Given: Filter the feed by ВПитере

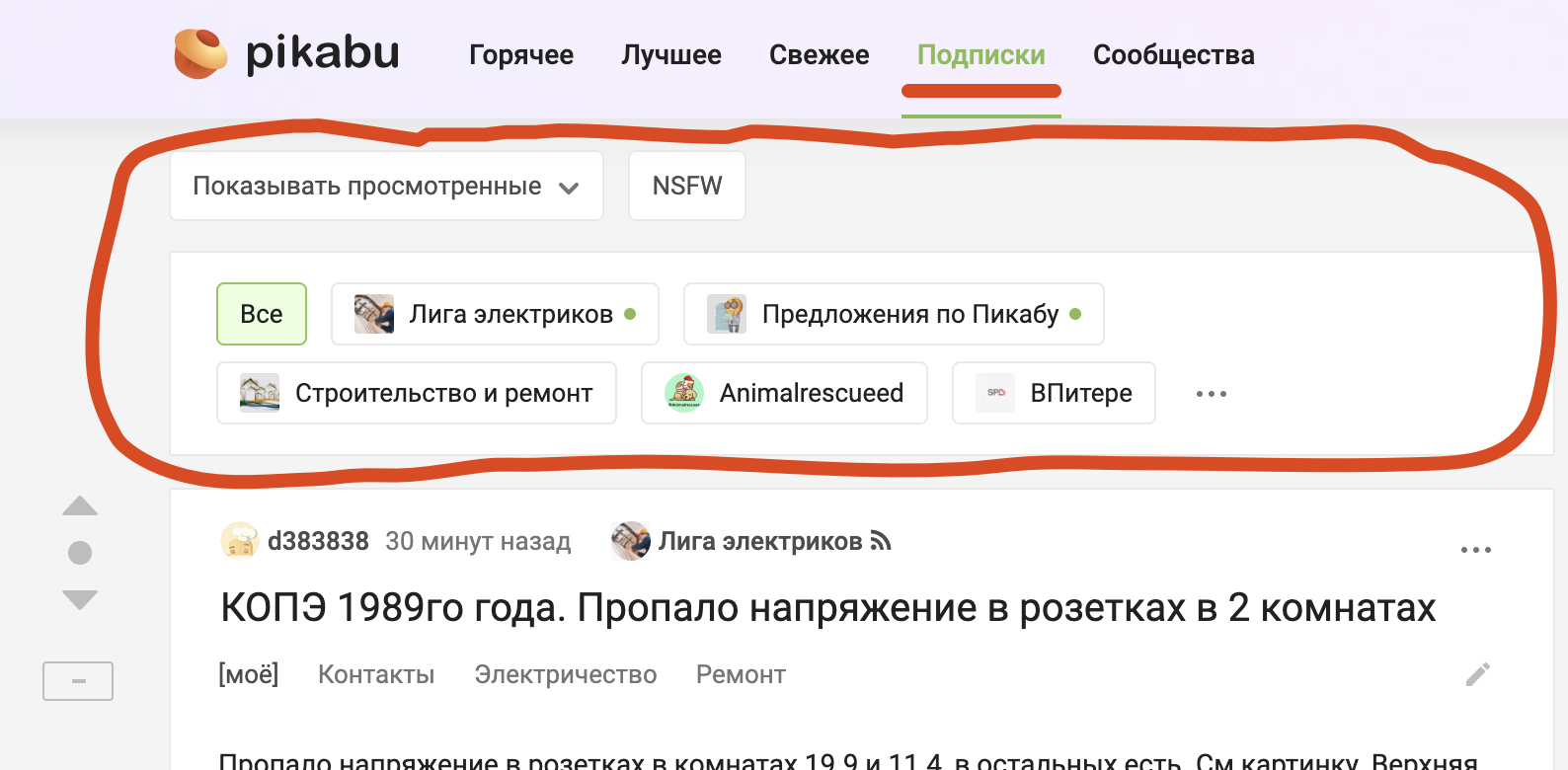Looking at the screenshot, I should coord(1054,393).
